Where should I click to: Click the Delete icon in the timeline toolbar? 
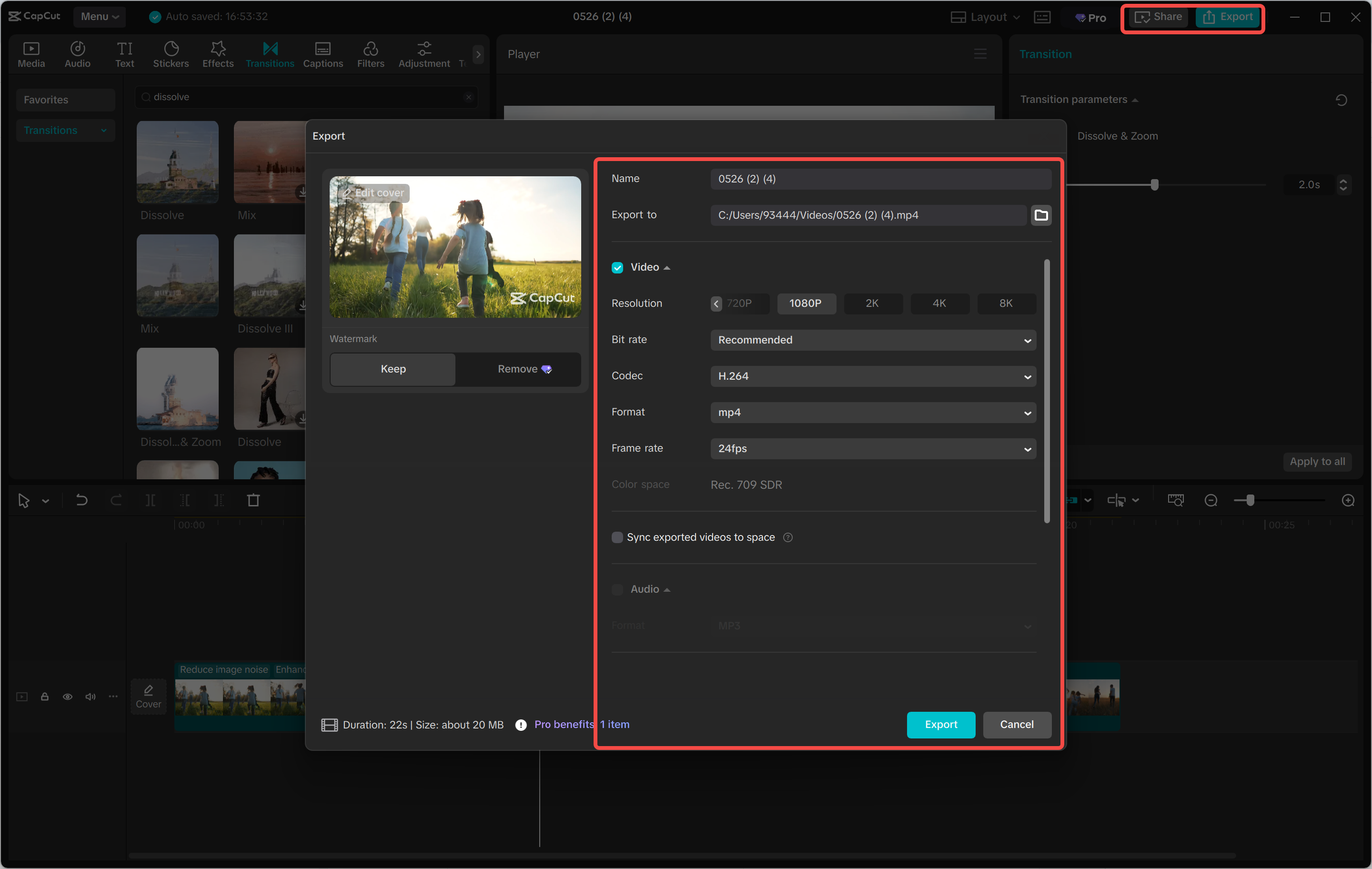[253, 500]
